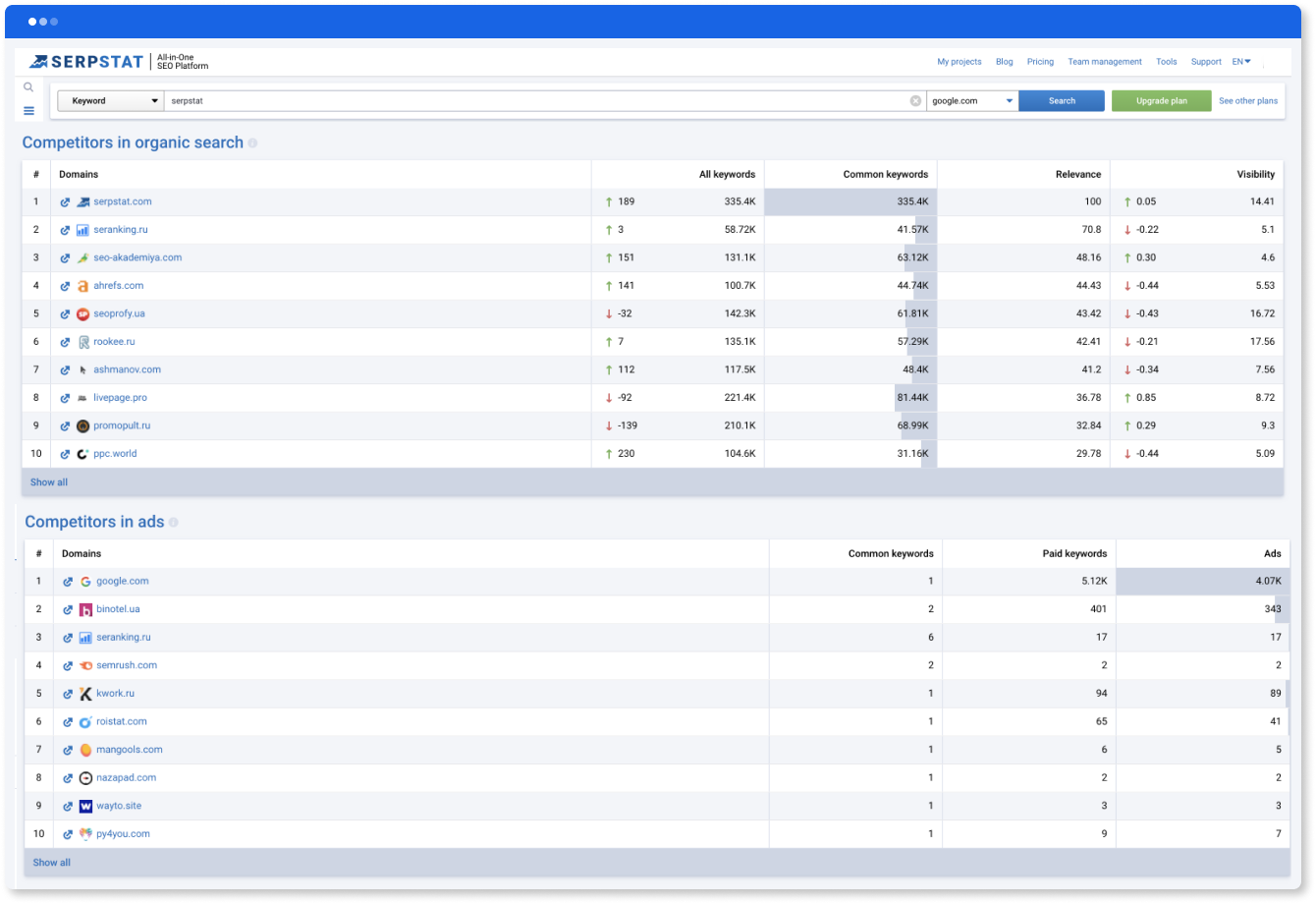Open the ahrefs.com domain link

pos(119,286)
